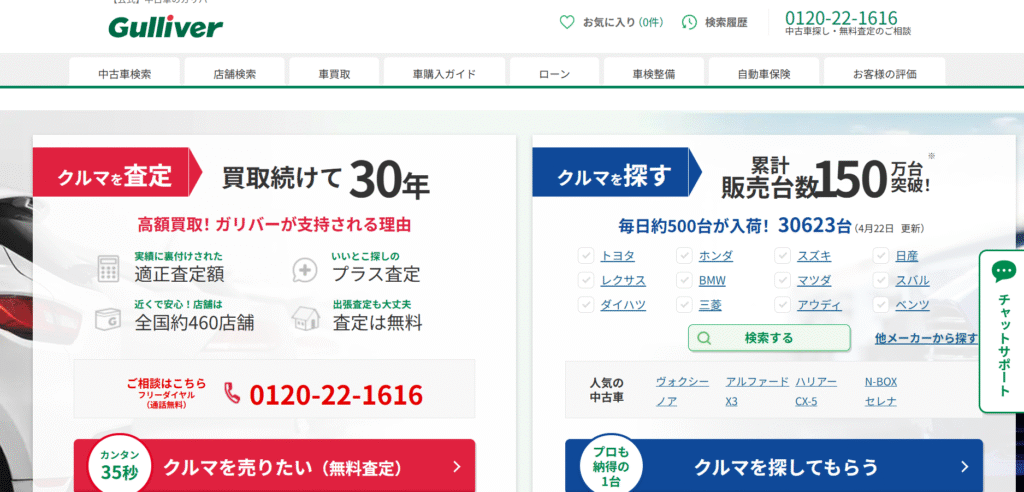Click the chat bubble icon on チャットサポート
The image size is (1024, 492).
(x=1004, y=271)
